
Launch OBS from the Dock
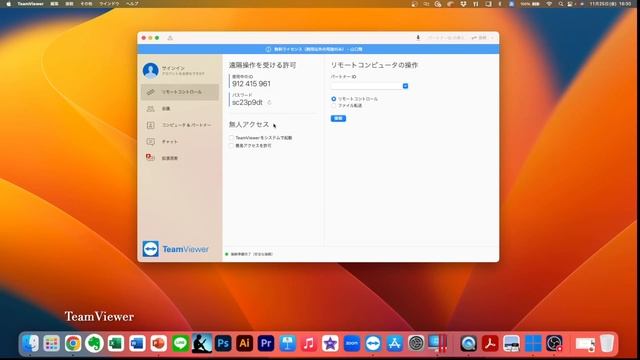tap(554, 343)
